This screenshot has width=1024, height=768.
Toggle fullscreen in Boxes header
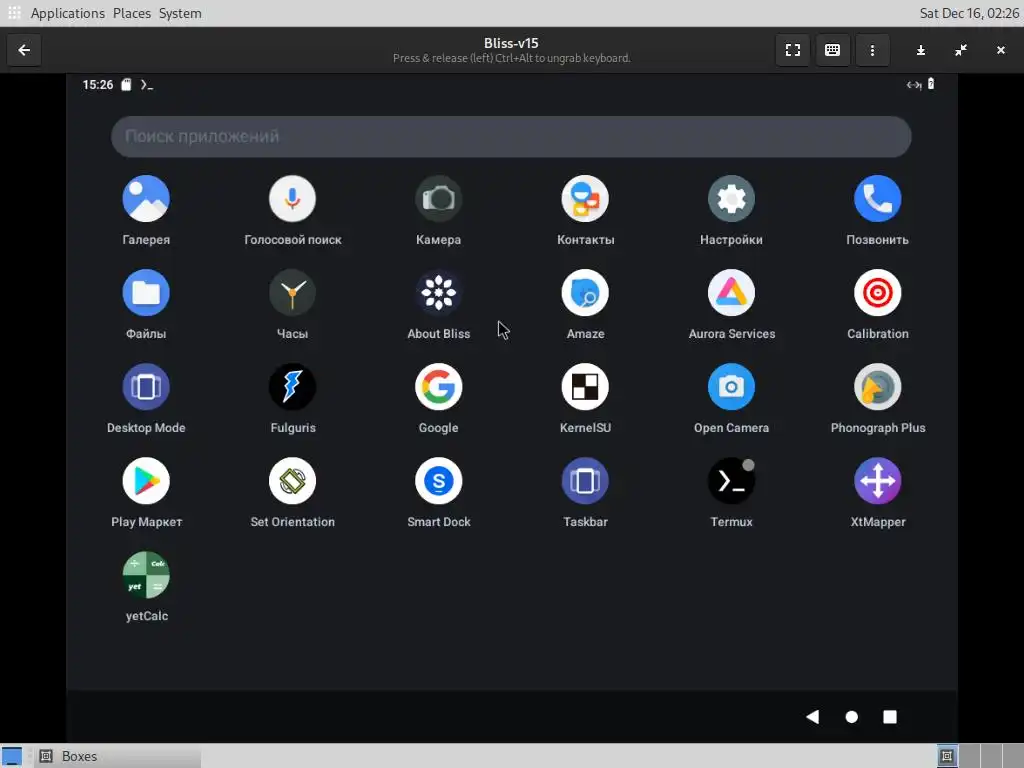click(x=793, y=50)
